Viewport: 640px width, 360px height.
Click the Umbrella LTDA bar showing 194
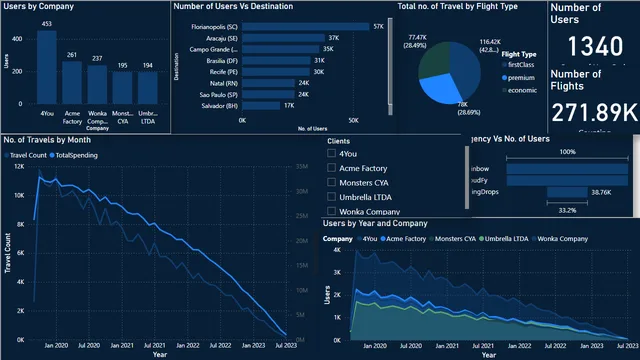click(148, 88)
